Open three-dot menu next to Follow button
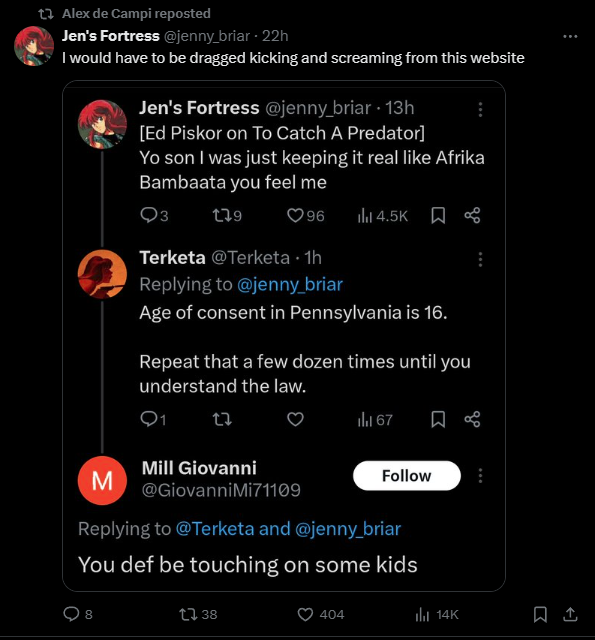Screen dimensions: 595x640 480,476
